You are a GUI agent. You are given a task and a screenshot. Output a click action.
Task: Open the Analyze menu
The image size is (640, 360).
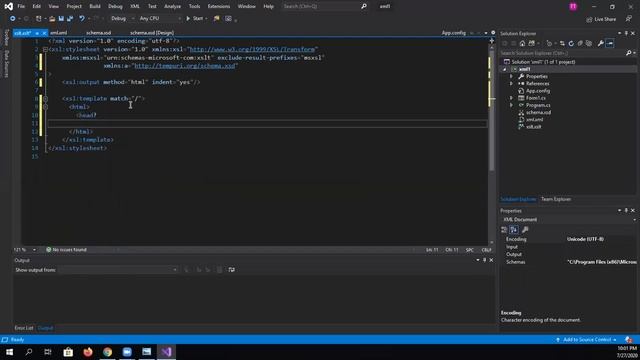pyautogui.click(x=172, y=7)
